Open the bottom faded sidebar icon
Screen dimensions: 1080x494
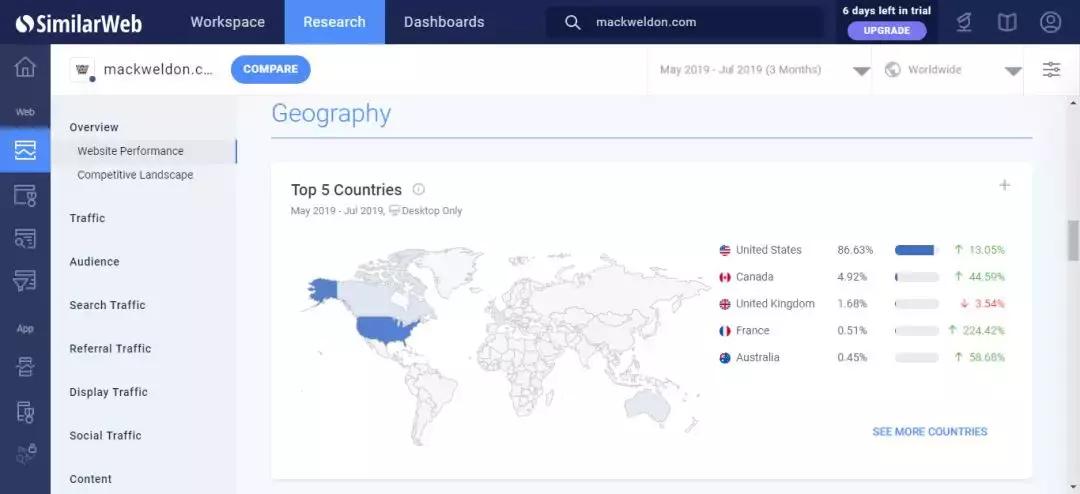25,454
